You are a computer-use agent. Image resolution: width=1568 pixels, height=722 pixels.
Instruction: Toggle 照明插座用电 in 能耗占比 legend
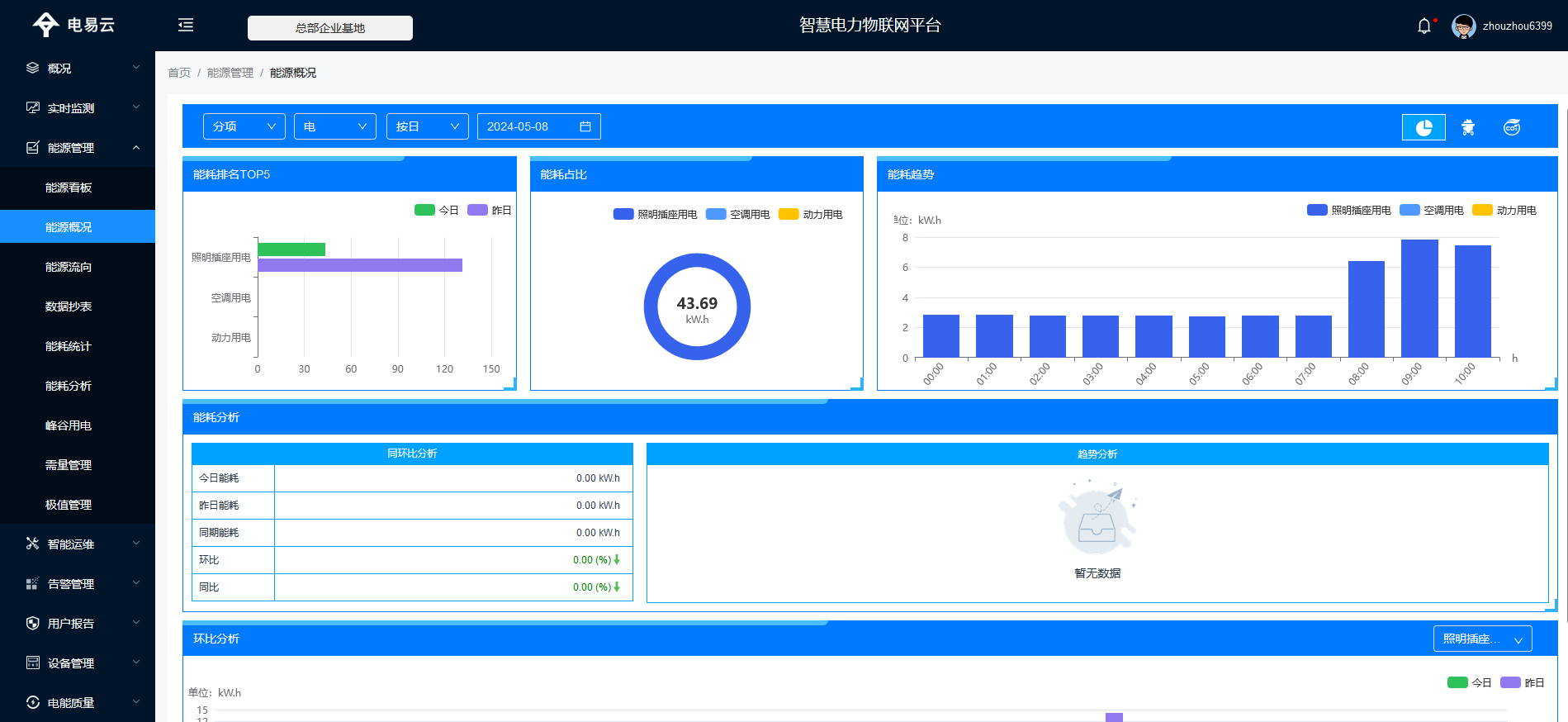(x=655, y=214)
